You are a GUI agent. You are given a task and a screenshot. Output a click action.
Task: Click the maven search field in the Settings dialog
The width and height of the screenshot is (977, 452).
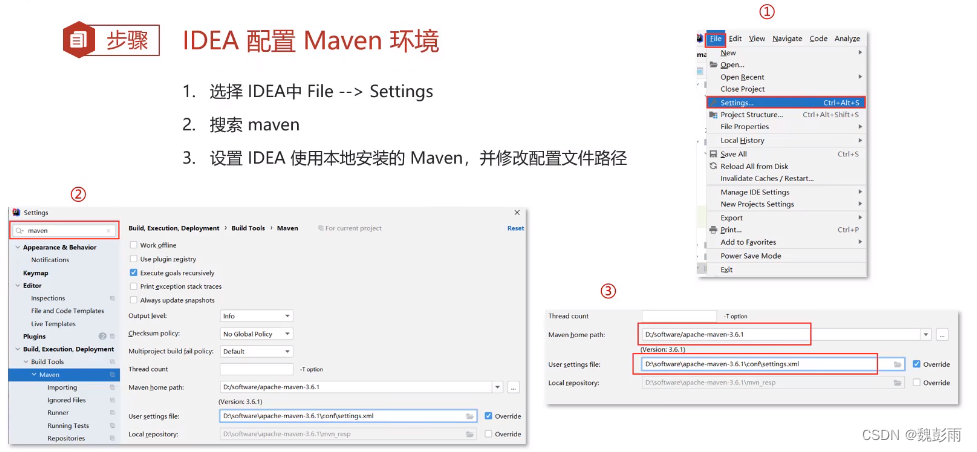pyautogui.click(x=64, y=231)
